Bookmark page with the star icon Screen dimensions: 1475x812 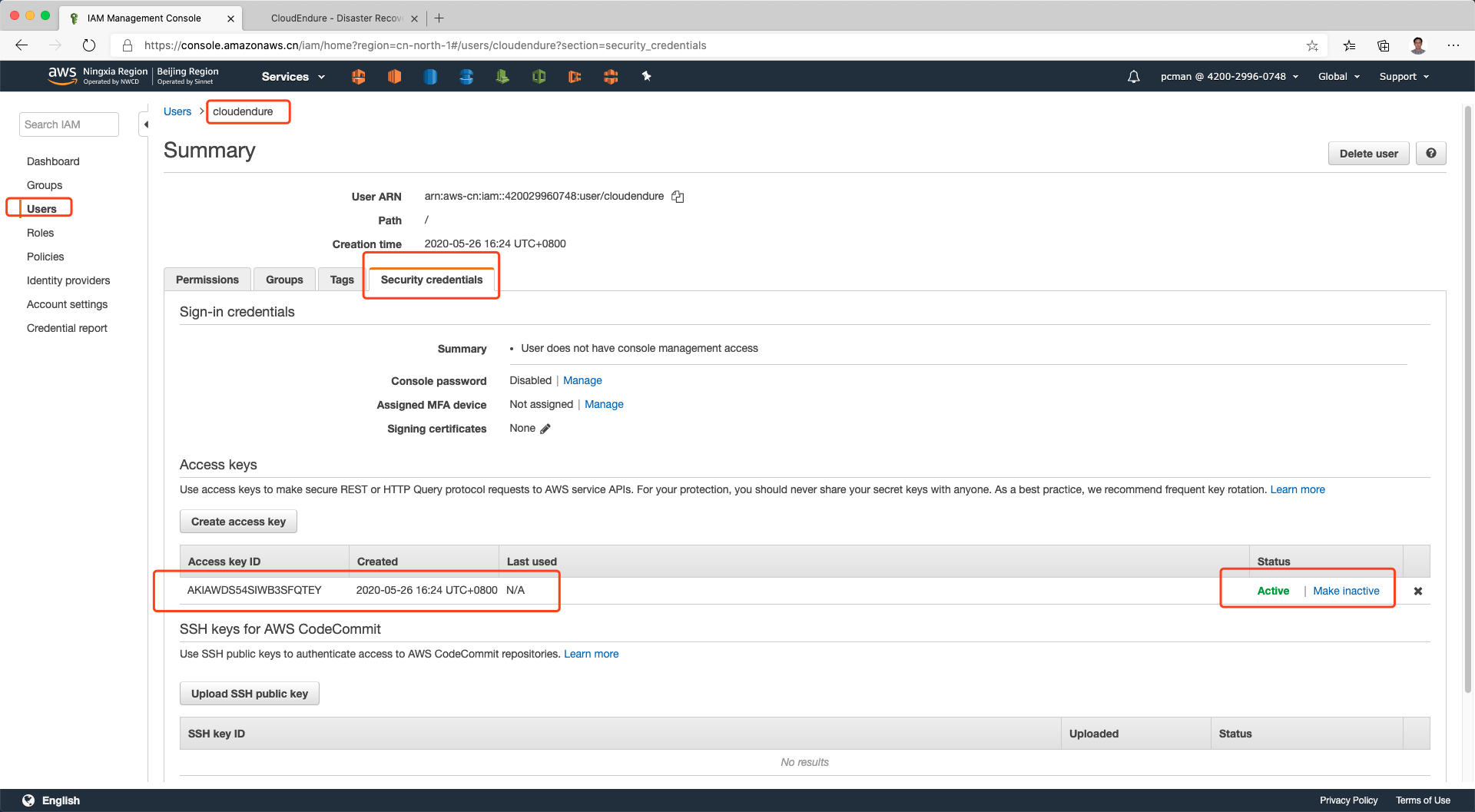pyautogui.click(x=1312, y=46)
